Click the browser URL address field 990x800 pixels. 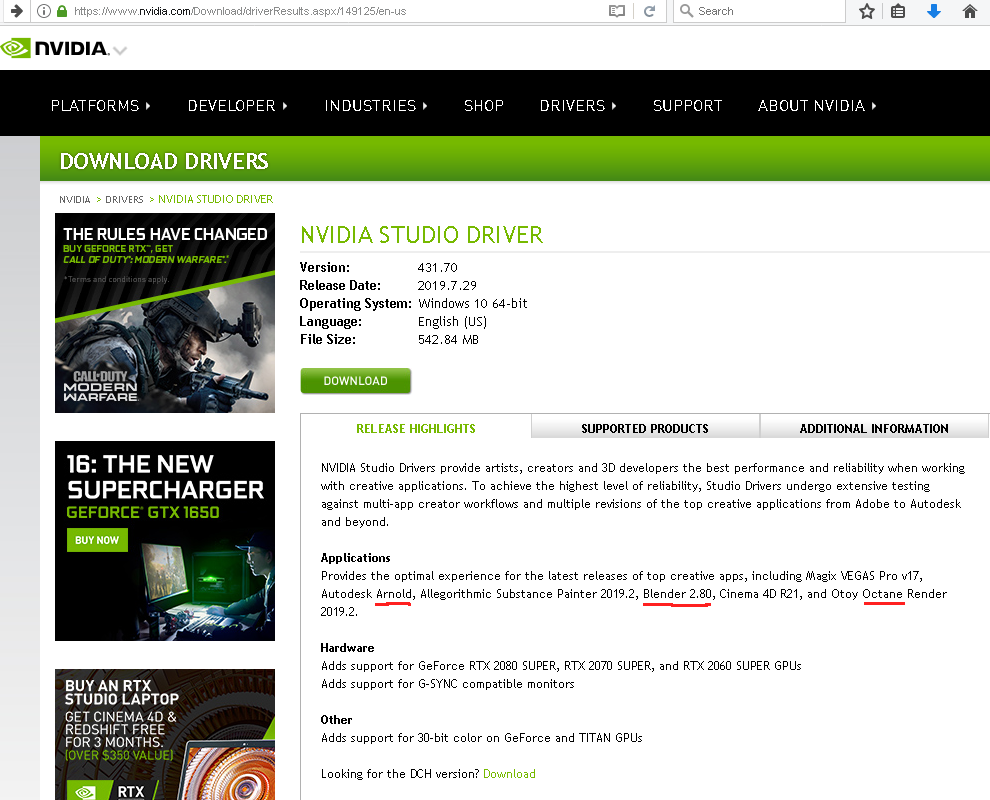point(338,11)
